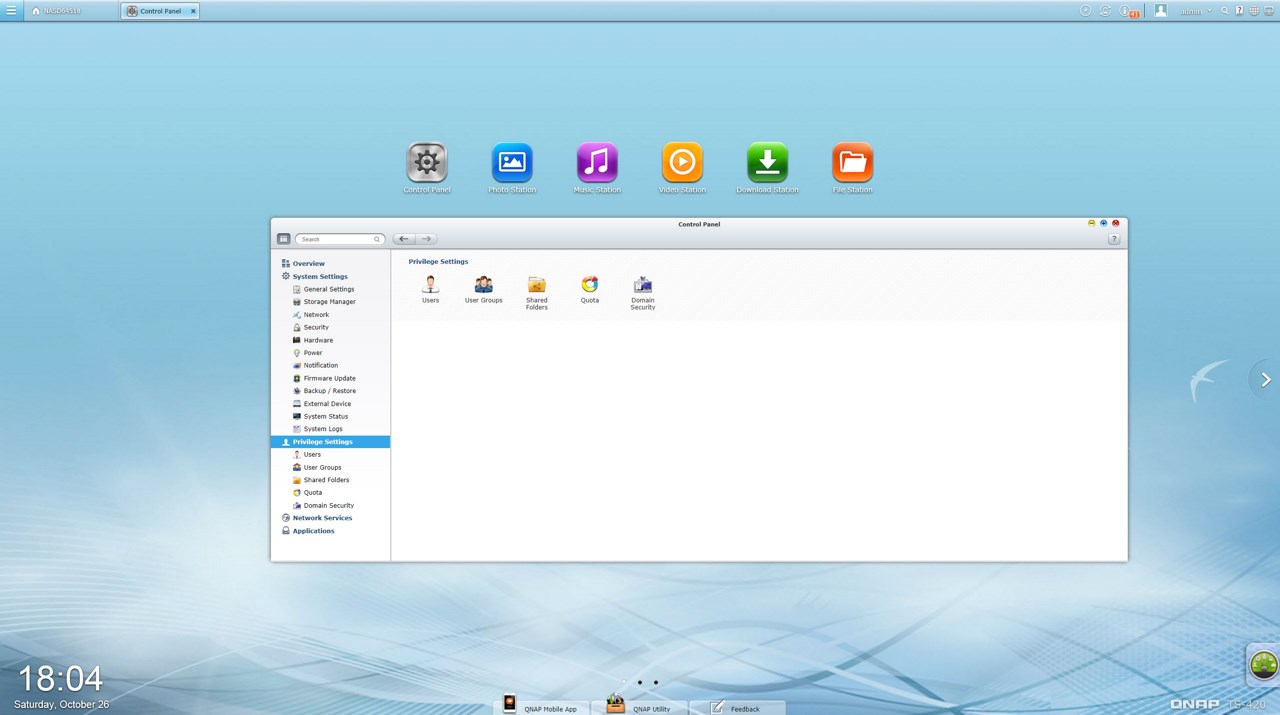The image size is (1280, 715).
Task: Show event notifications with 41 badge
Action: pyautogui.click(x=1129, y=12)
